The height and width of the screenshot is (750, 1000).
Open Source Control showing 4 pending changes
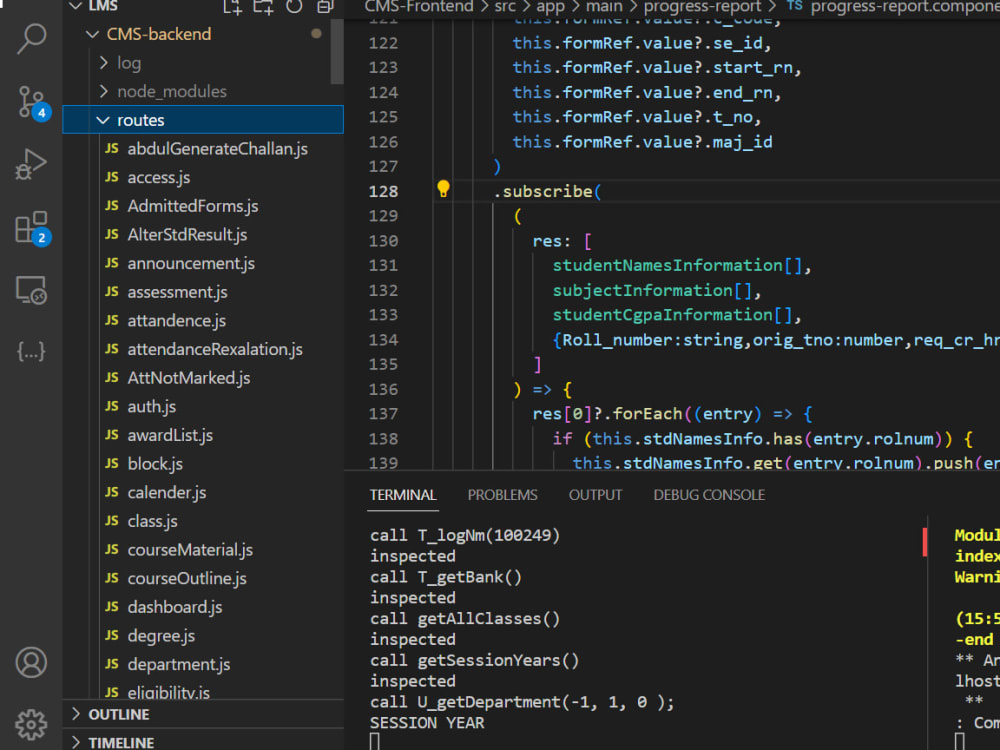pyautogui.click(x=29, y=103)
